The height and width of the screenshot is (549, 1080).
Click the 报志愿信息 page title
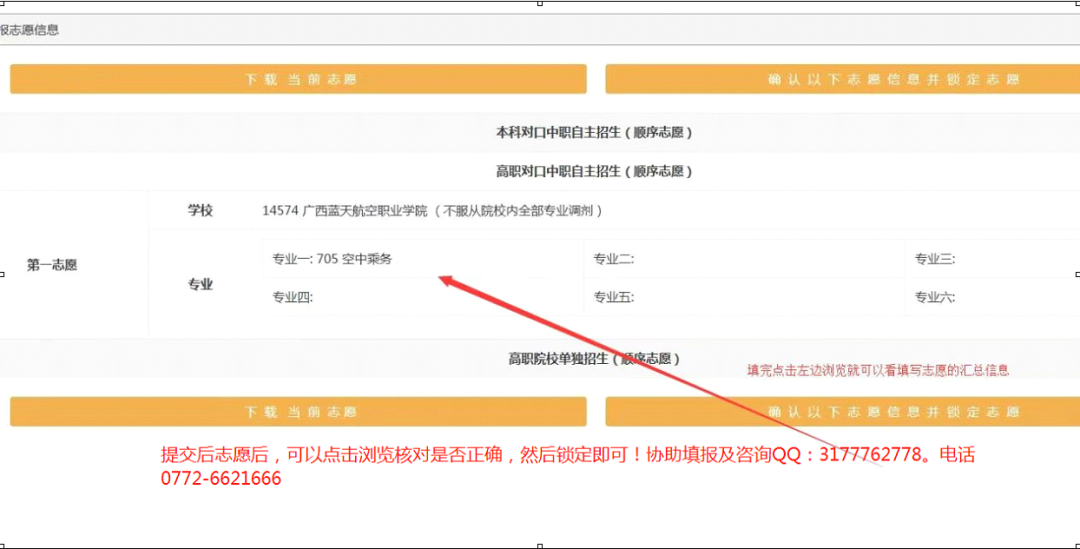click(30, 30)
